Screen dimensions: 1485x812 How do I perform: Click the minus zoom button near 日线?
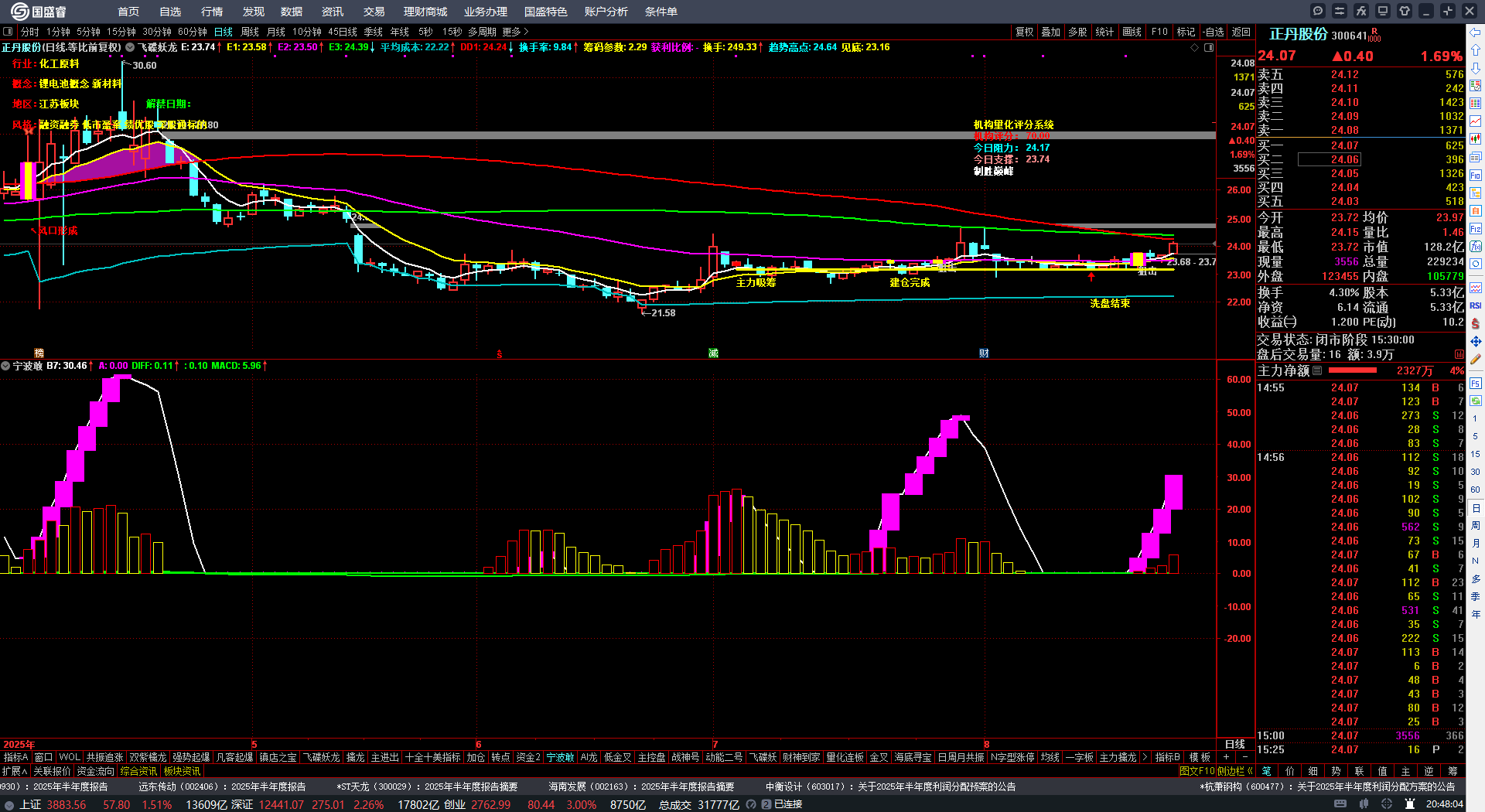pyautogui.click(x=1244, y=757)
